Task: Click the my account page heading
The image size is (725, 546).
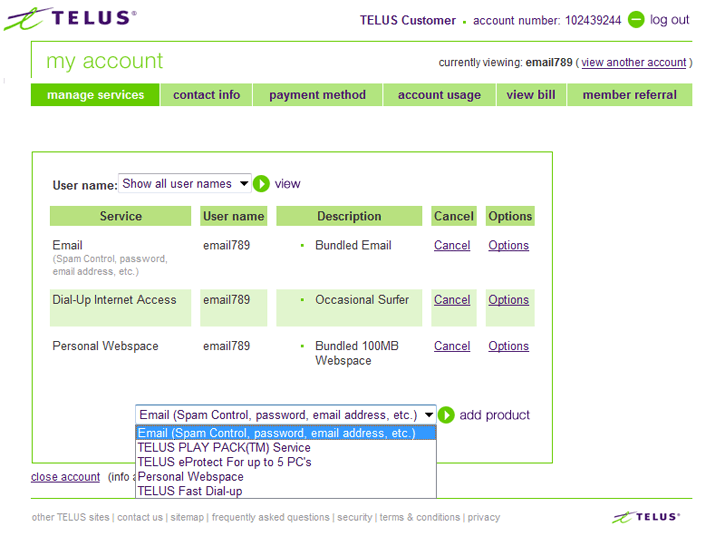Action: [x=104, y=61]
